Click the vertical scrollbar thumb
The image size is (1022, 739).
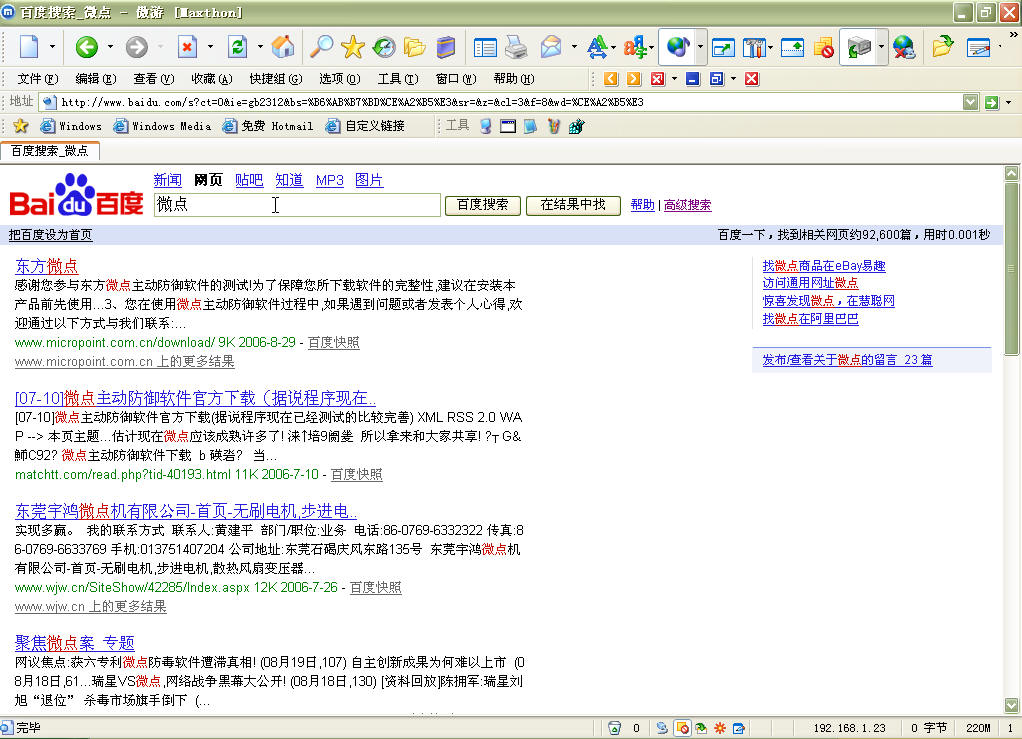coord(1012,268)
